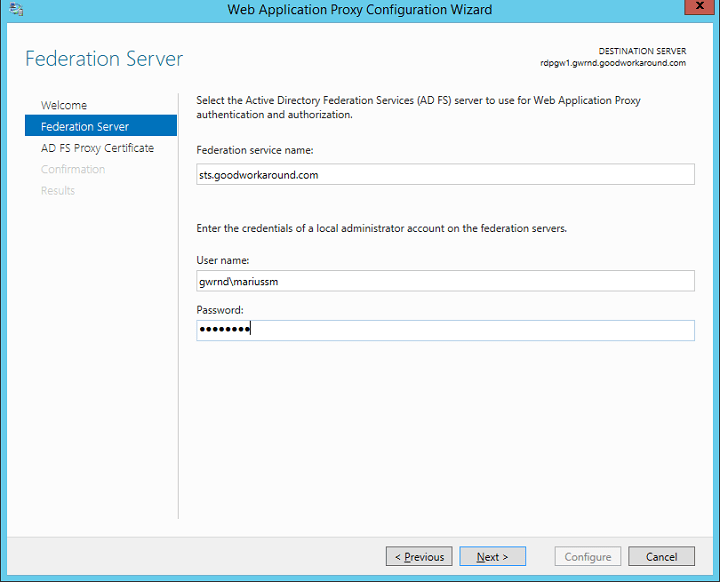The width and height of the screenshot is (720, 582).
Task: Click the 'Enter the credentials' instruction text
Action: point(382,228)
